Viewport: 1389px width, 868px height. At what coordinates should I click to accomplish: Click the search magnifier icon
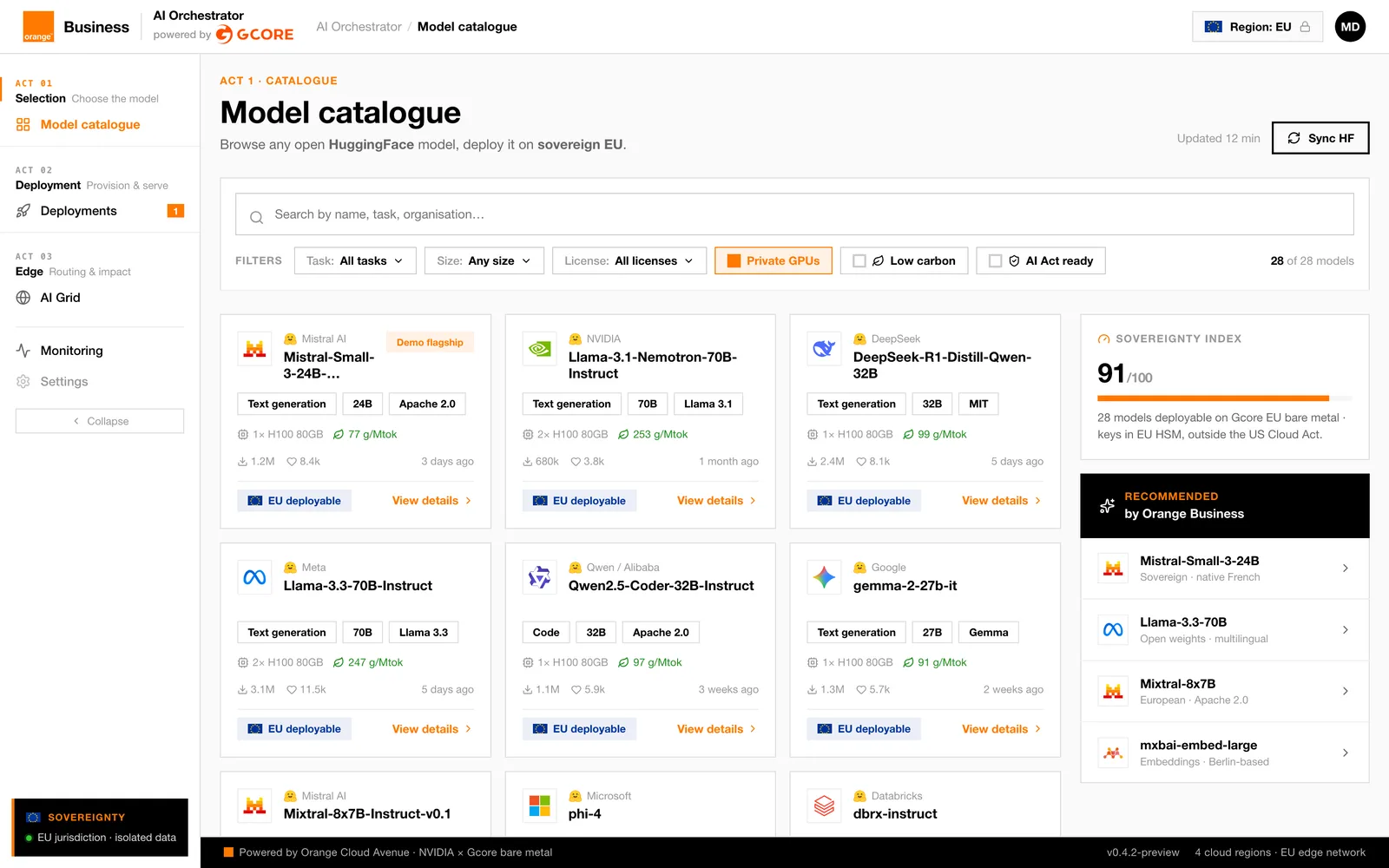tap(256, 217)
